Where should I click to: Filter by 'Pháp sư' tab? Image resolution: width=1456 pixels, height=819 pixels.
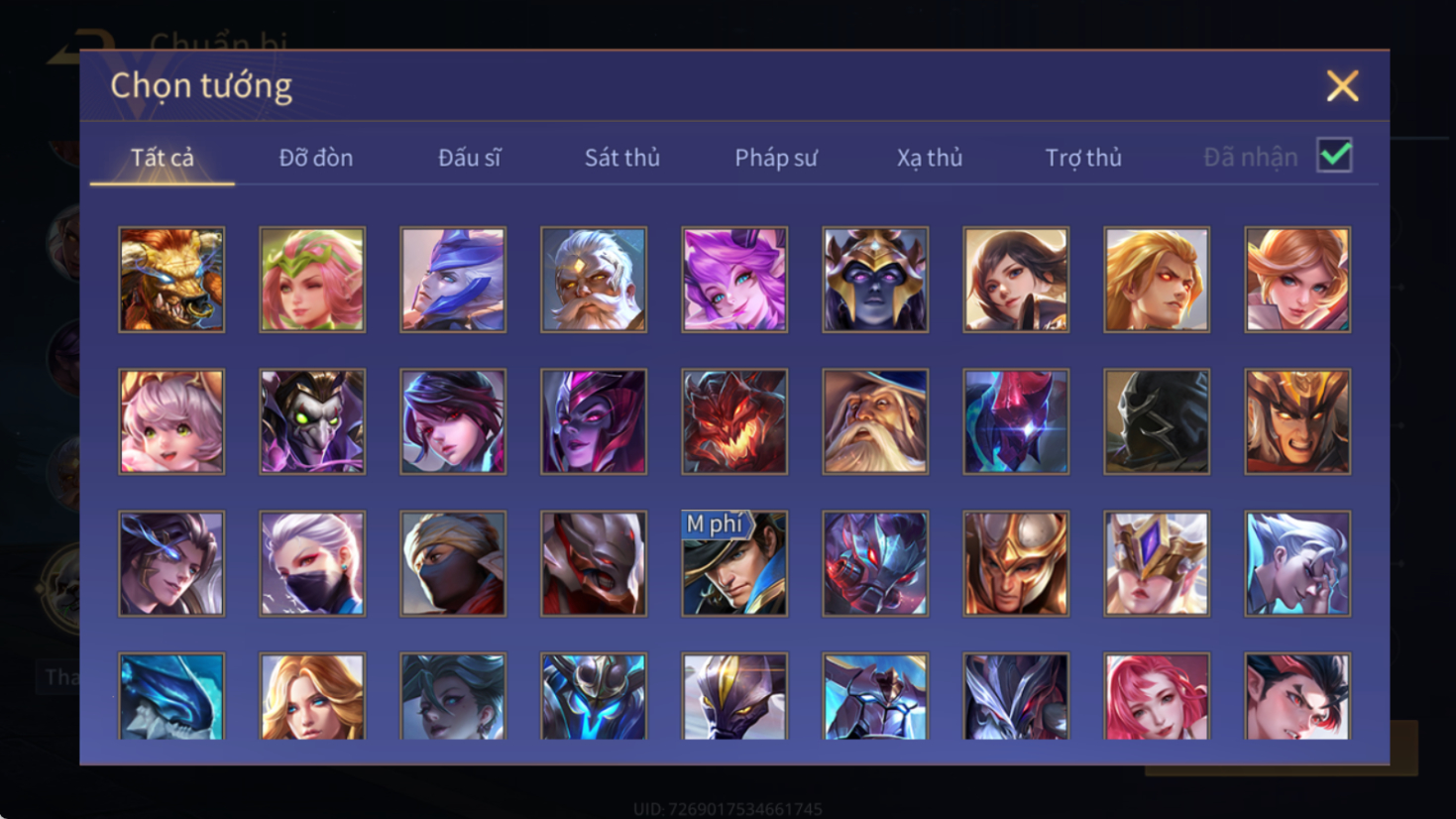click(776, 158)
